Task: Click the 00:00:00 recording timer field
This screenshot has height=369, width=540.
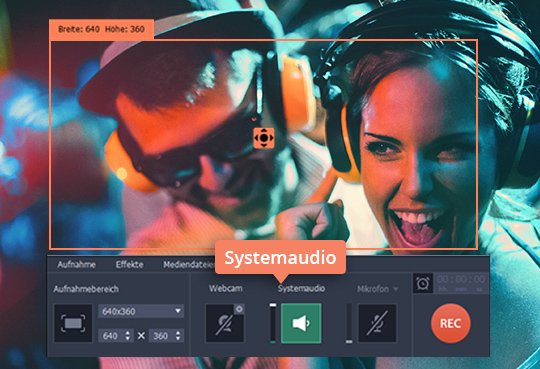Action: (x=461, y=283)
